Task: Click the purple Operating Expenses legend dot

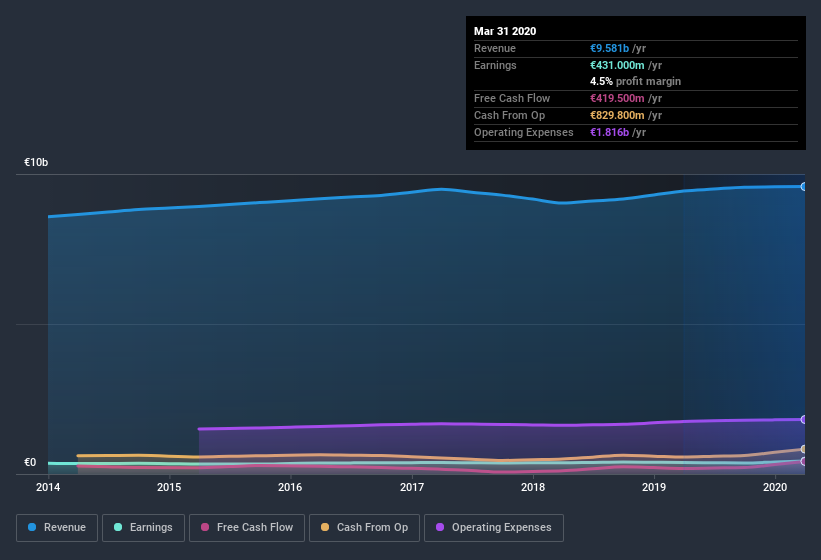Action: [x=440, y=527]
